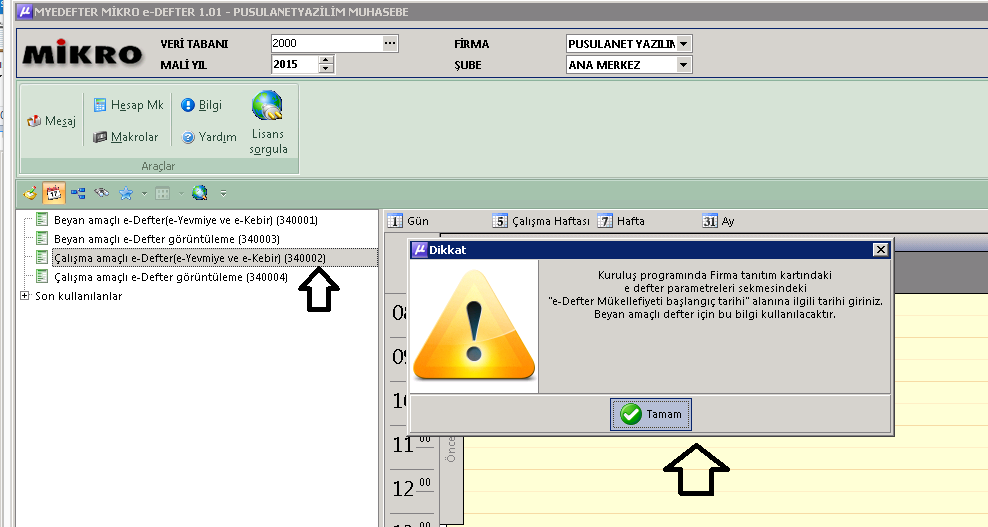Screen dimensions: 988x527
Task: Click Tamam in the Dikkat dialog
Action: point(651,414)
